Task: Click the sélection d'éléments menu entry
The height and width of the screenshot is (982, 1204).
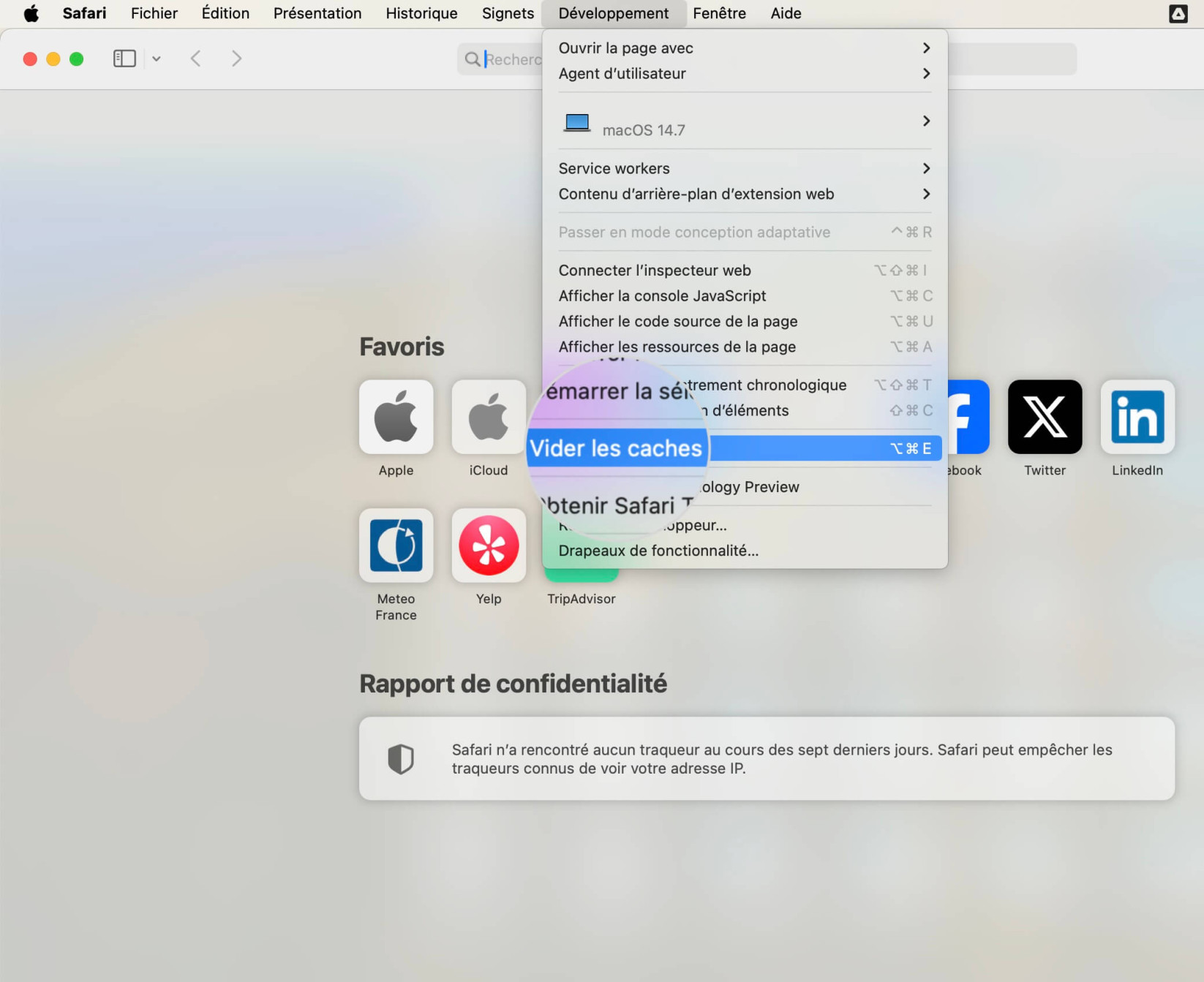Action: tap(745, 410)
